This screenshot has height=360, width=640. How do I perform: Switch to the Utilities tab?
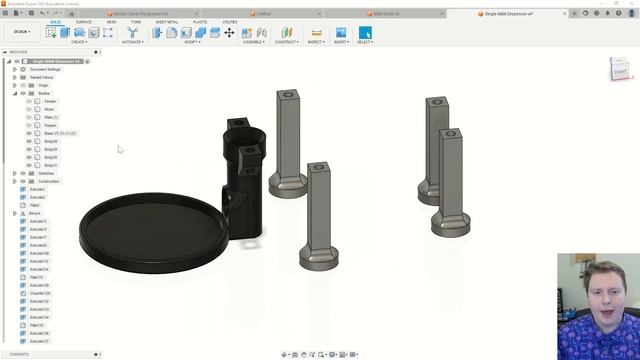point(230,22)
